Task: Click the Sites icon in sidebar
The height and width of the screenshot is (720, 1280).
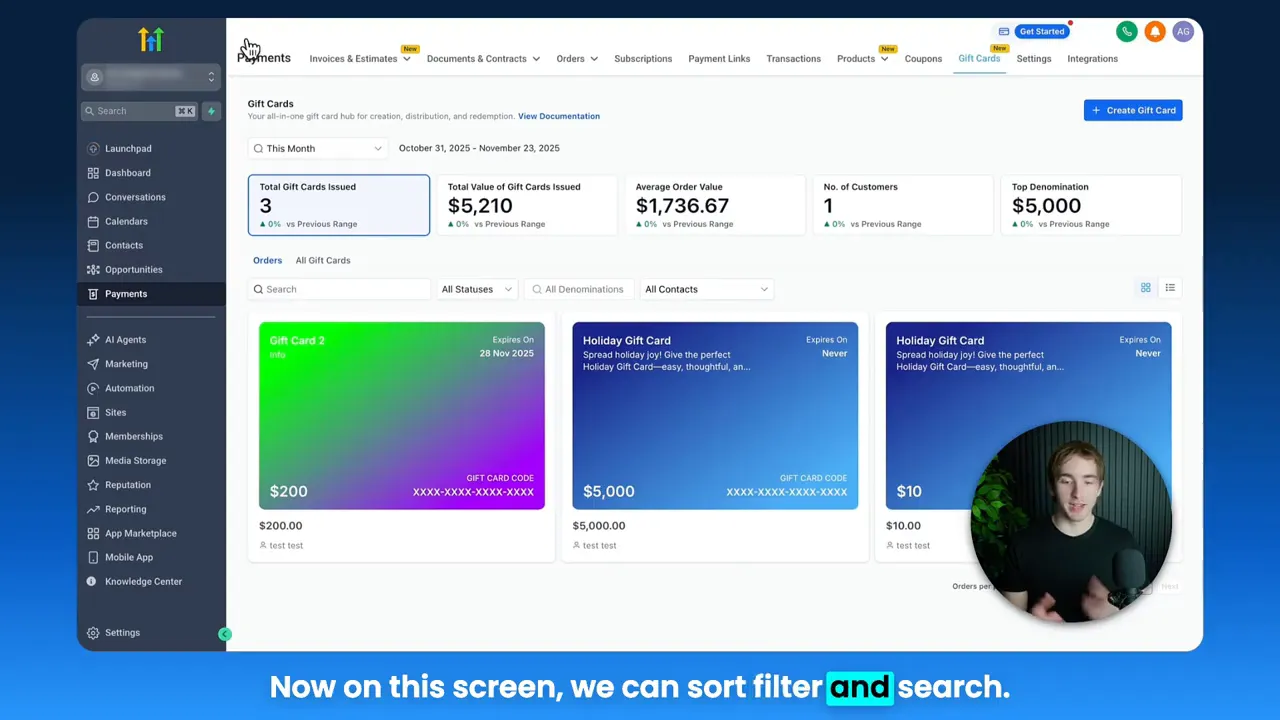Action: pos(93,412)
